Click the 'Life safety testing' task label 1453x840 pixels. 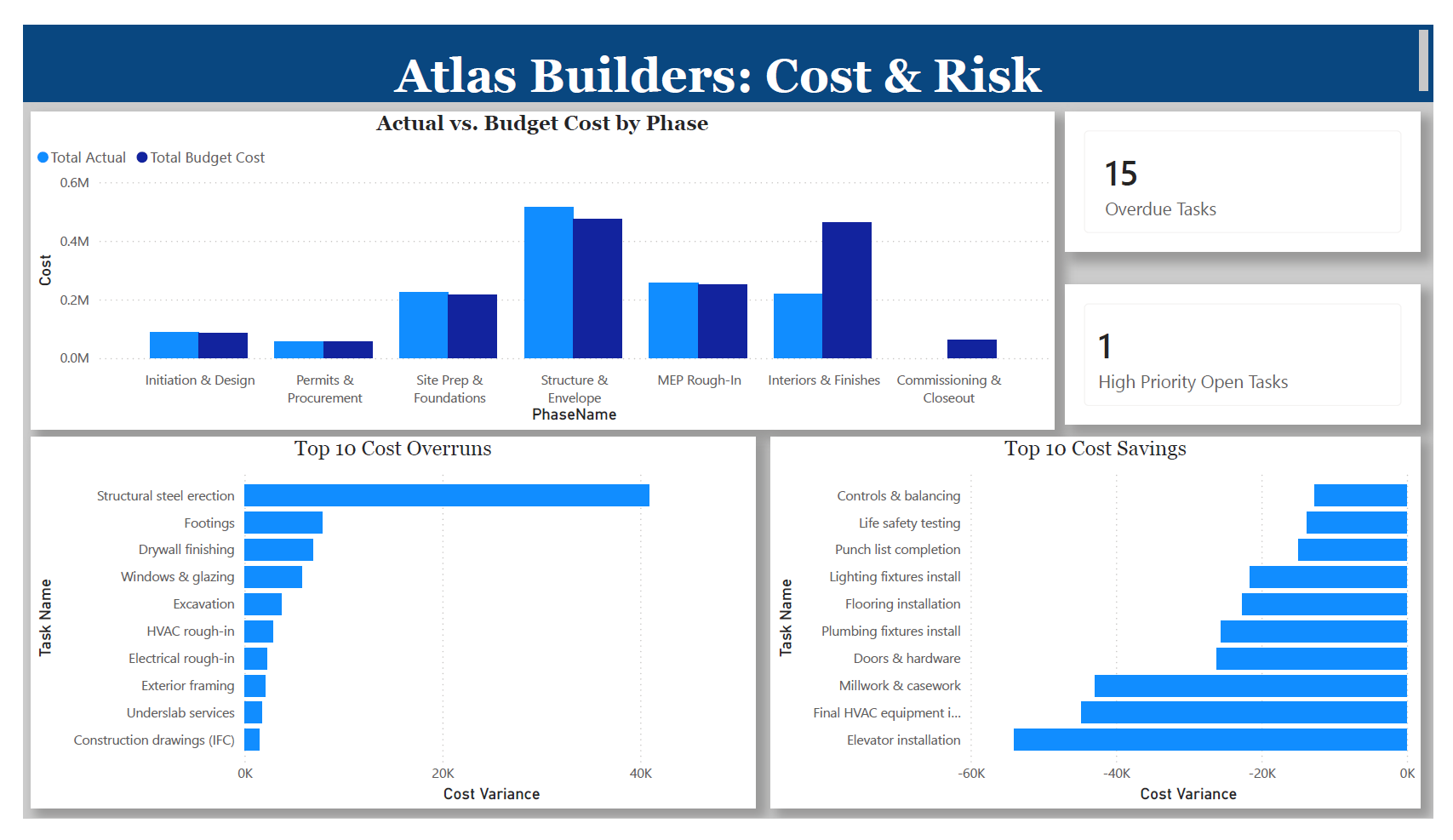[x=909, y=523]
